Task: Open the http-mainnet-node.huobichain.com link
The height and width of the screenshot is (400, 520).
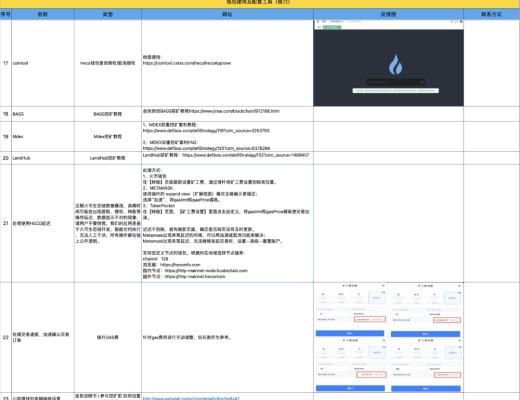Action: (206, 271)
